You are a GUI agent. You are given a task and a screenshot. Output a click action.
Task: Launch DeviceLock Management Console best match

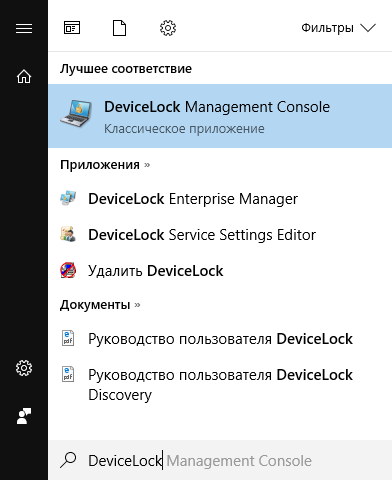click(x=220, y=116)
